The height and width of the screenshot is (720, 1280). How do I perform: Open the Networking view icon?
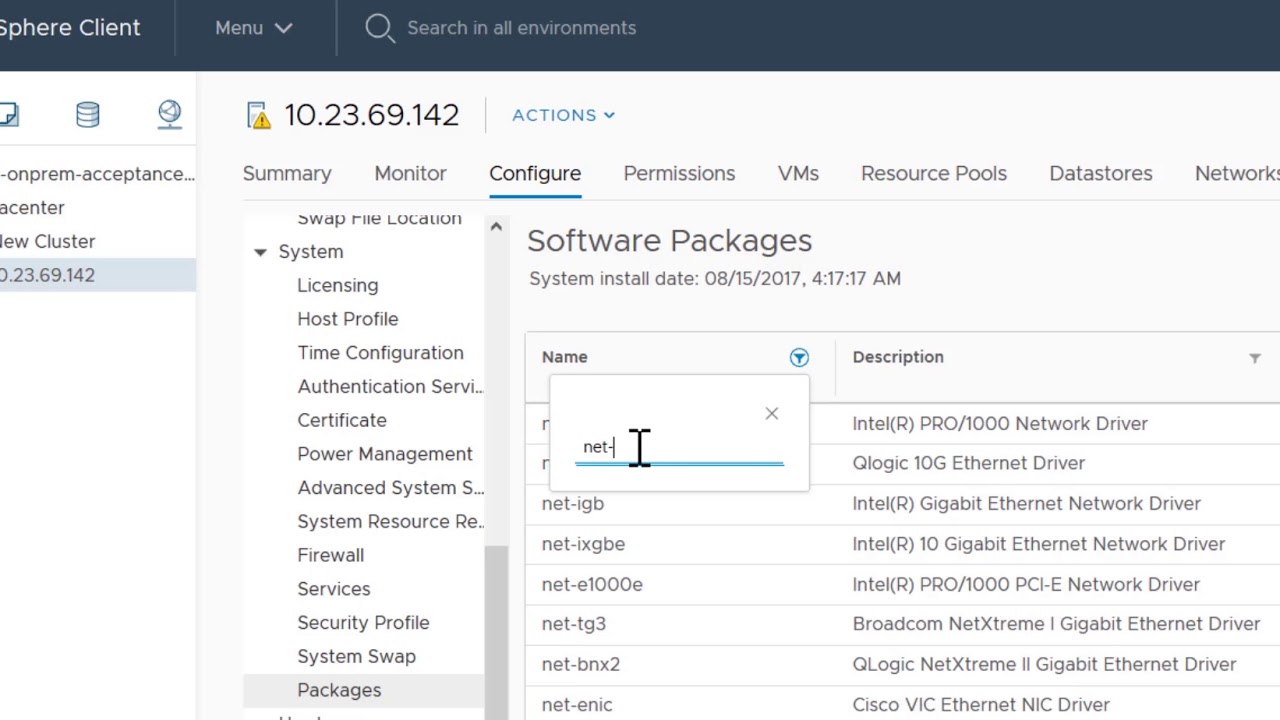point(169,115)
